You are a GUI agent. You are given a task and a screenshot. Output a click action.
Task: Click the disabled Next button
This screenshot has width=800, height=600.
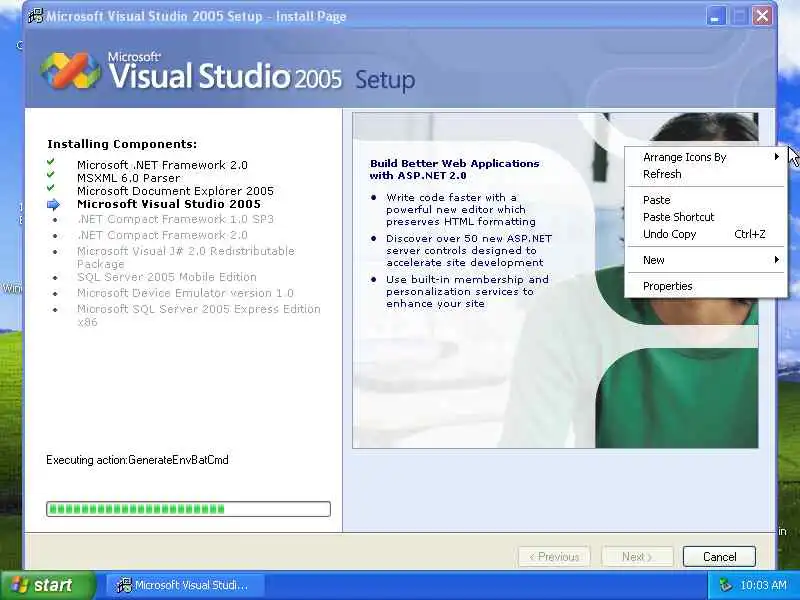pos(637,557)
